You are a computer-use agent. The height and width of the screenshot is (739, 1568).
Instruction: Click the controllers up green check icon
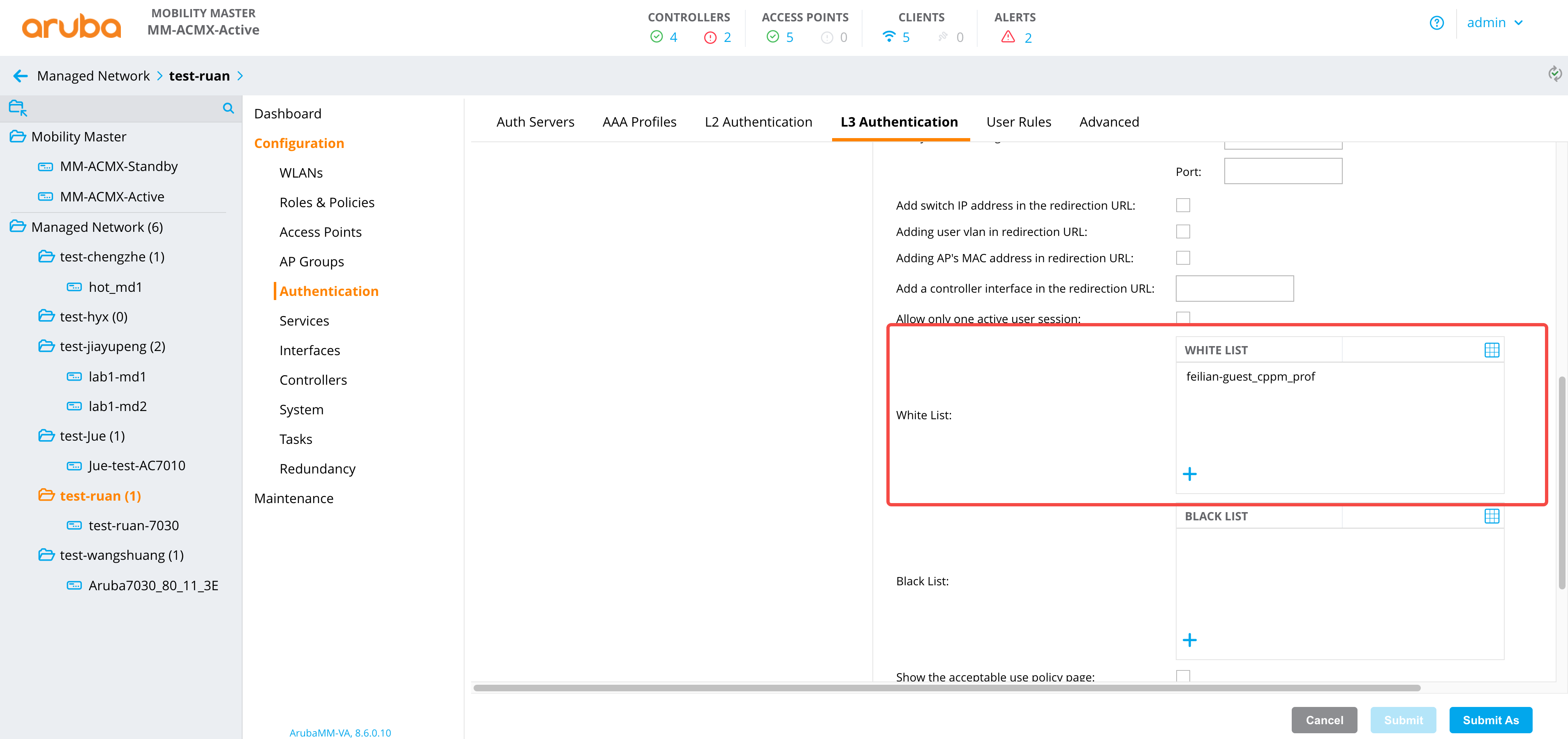coord(656,37)
